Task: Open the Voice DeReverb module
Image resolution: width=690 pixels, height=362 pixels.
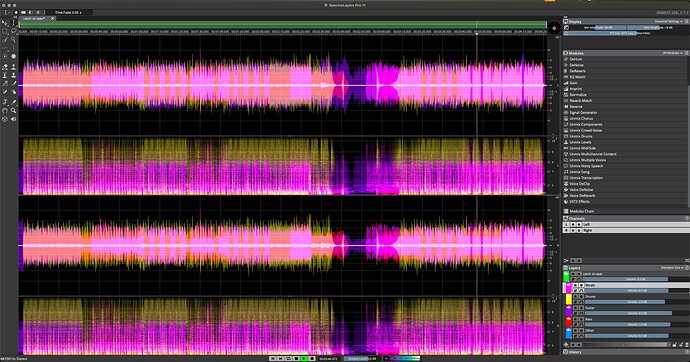Action: pos(582,196)
